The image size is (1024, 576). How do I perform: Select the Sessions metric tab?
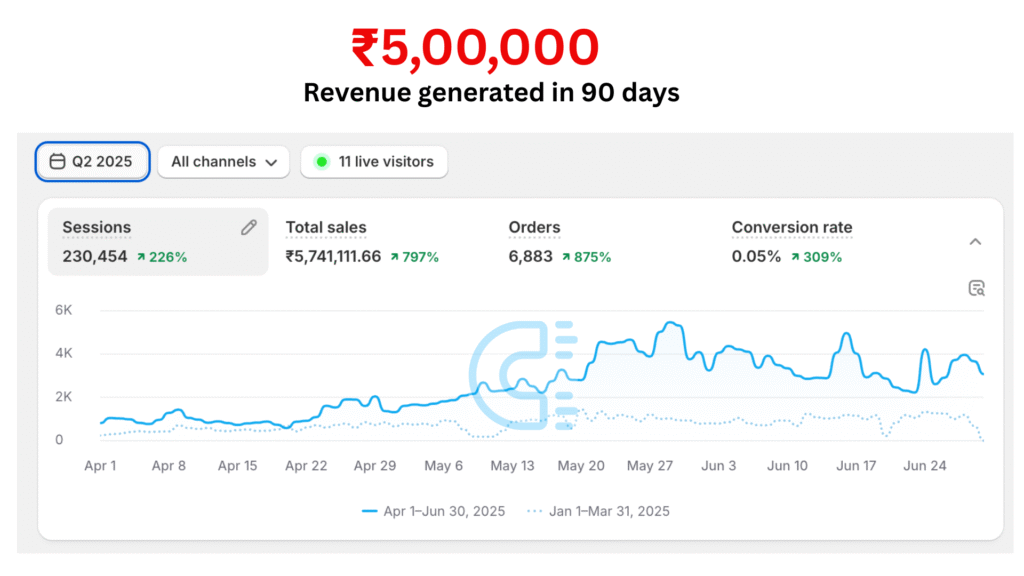coord(158,242)
